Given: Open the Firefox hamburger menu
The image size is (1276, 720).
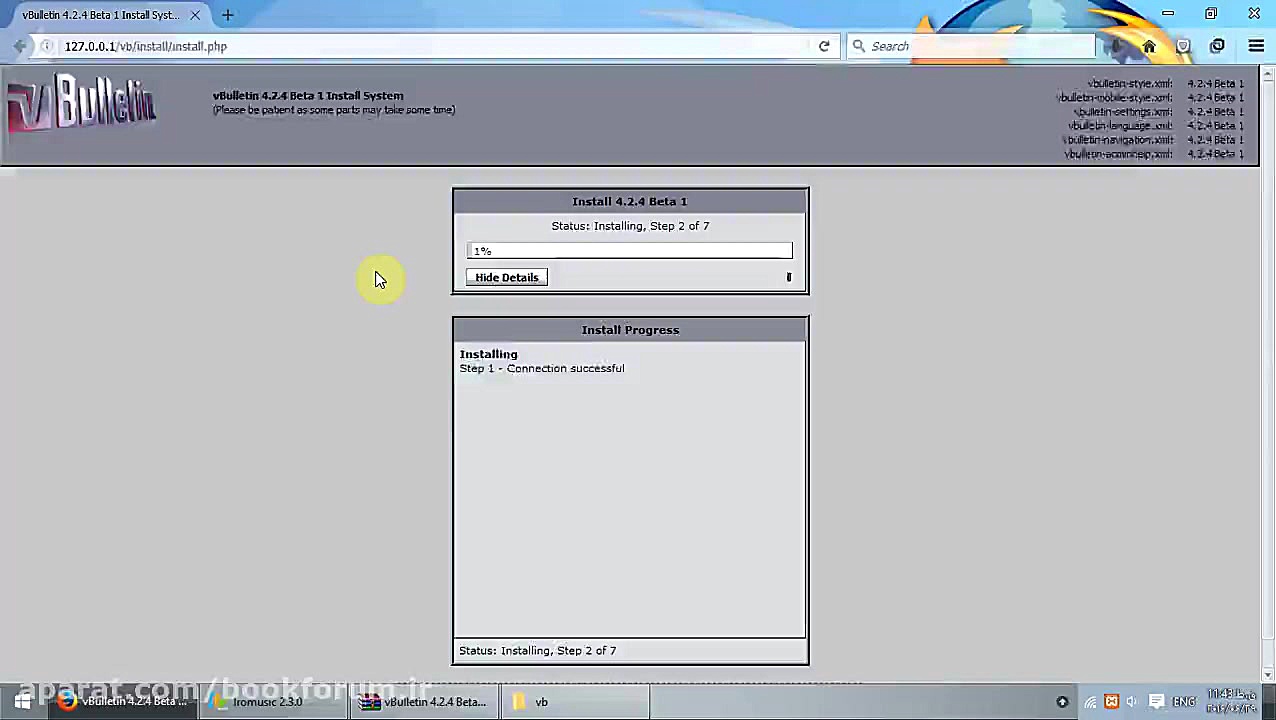Looking at the screenshot, I should 1256,46.
